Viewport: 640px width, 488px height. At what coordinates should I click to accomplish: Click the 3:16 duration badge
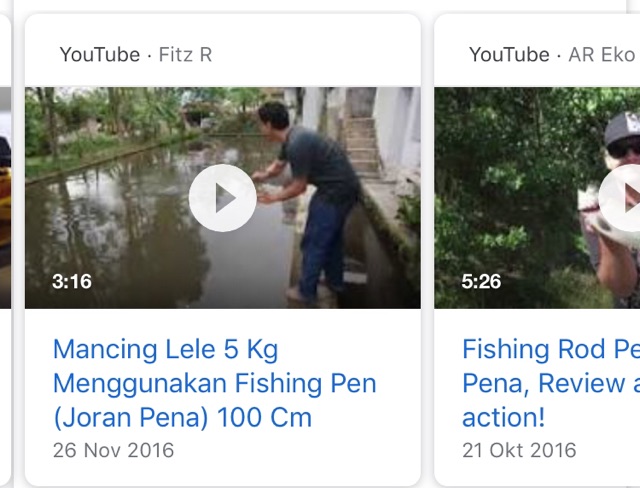72,281
